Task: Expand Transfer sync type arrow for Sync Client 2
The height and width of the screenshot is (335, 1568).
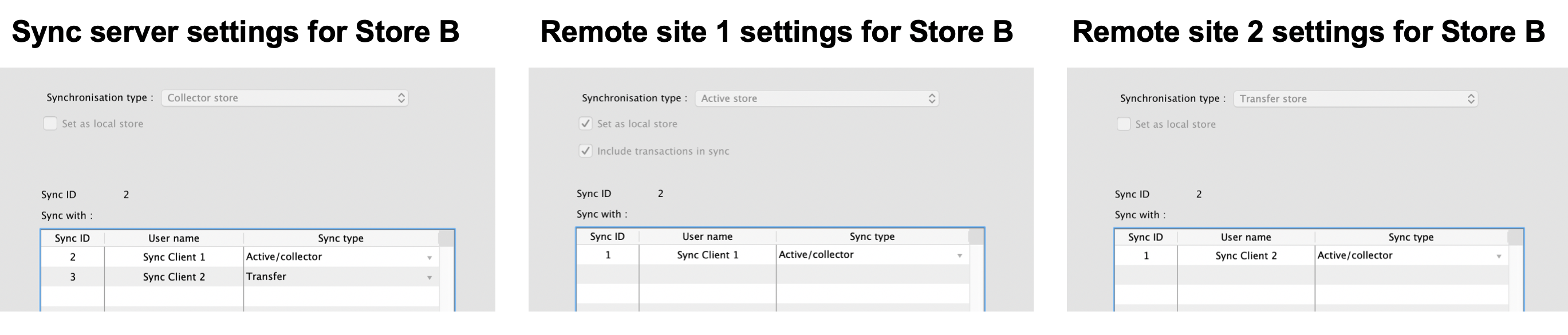Action: pyautogui.click(x=429, y=277)
